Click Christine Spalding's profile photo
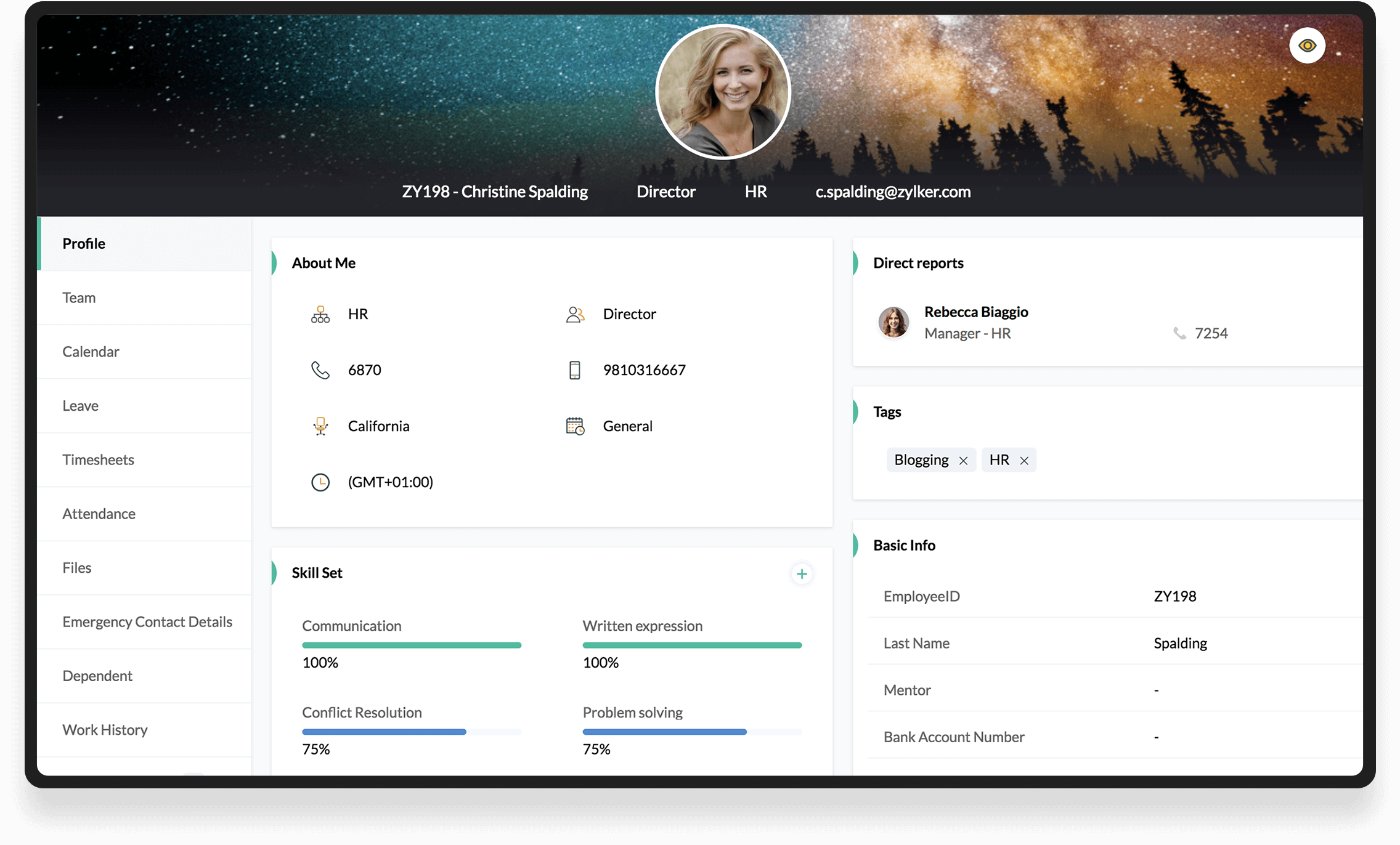The image size is (1400, 845). coord(723,92)
